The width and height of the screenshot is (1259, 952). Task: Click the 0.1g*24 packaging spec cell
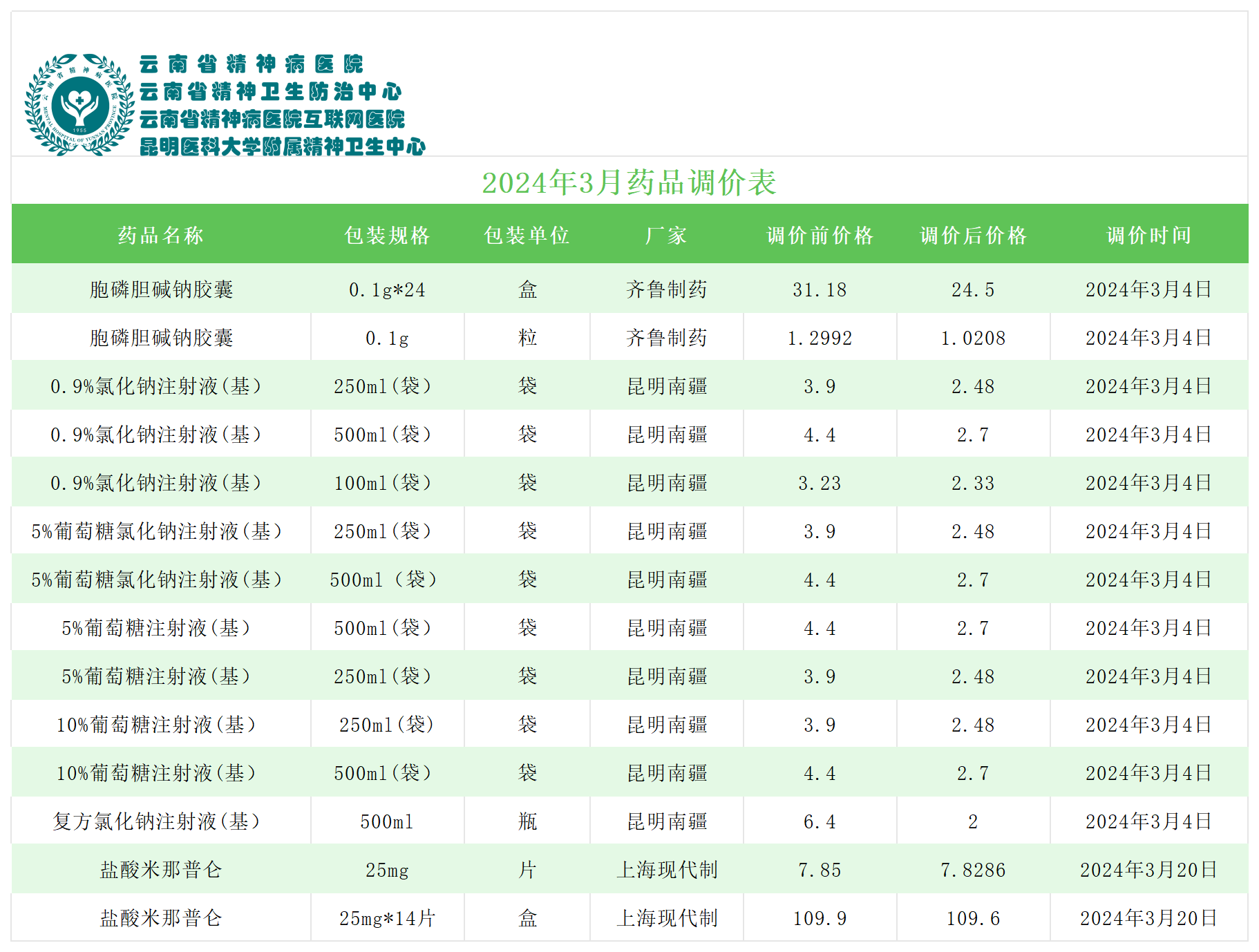click(x=387, y=290)
